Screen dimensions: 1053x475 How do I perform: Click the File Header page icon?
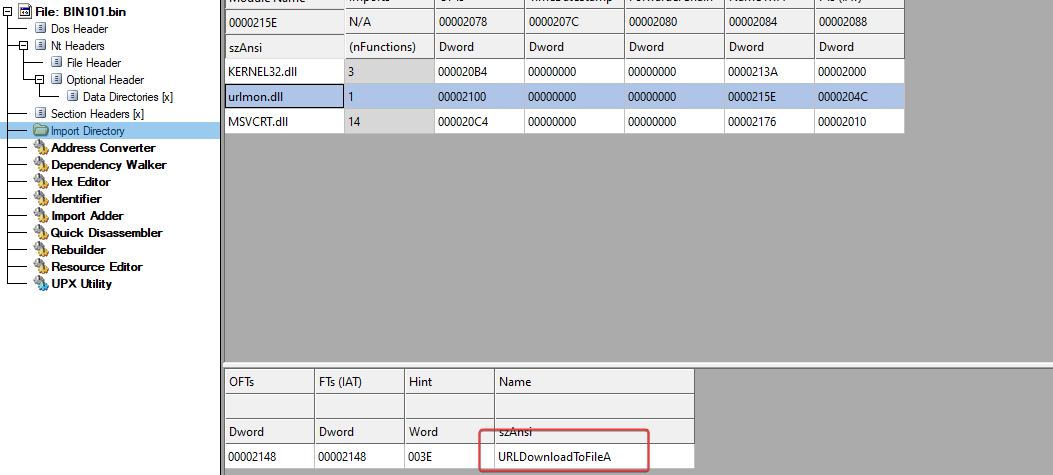pyautogui.click(x=56, y=62)
